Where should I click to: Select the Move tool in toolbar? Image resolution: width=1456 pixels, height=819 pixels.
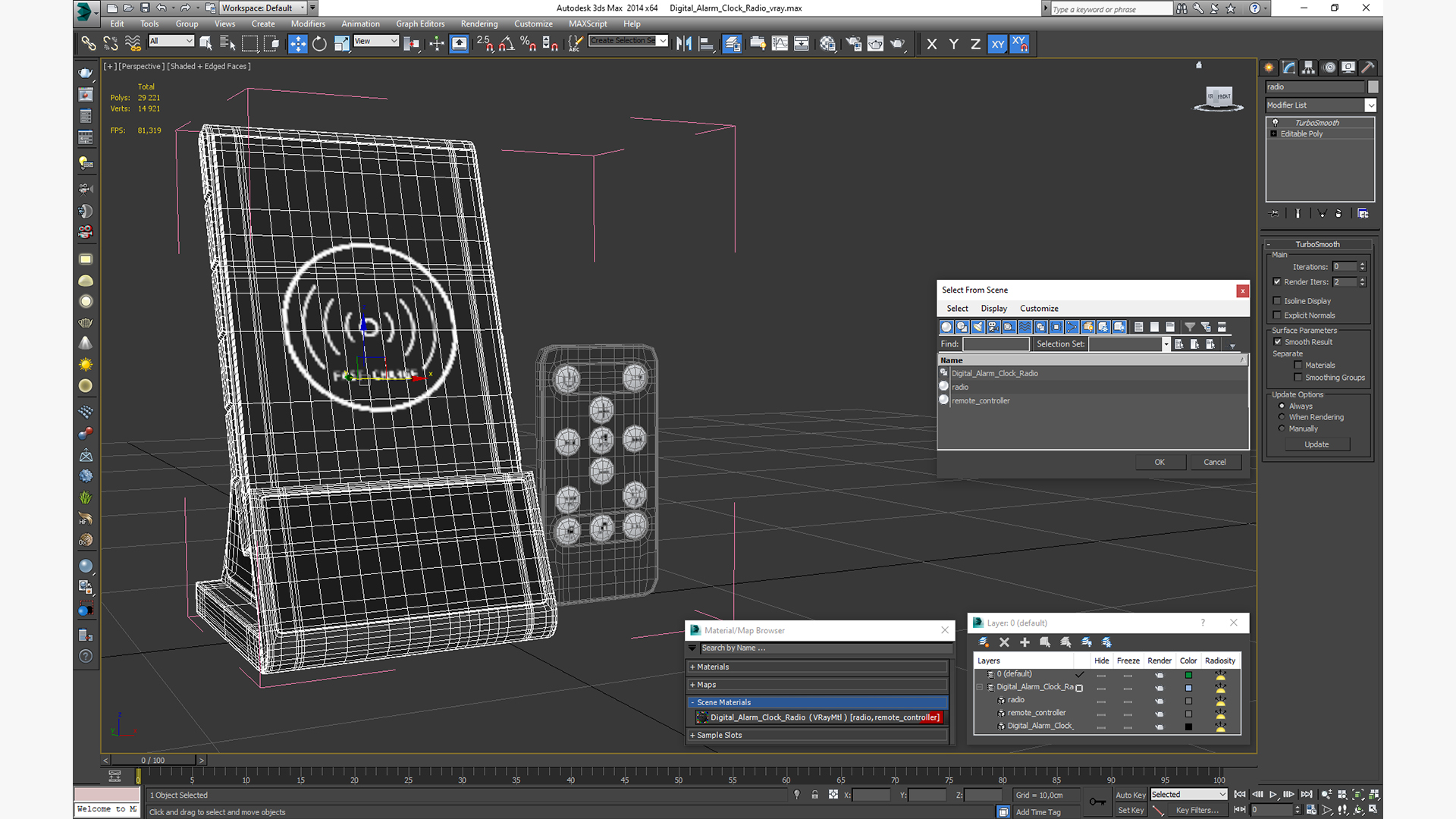(297, 44)
